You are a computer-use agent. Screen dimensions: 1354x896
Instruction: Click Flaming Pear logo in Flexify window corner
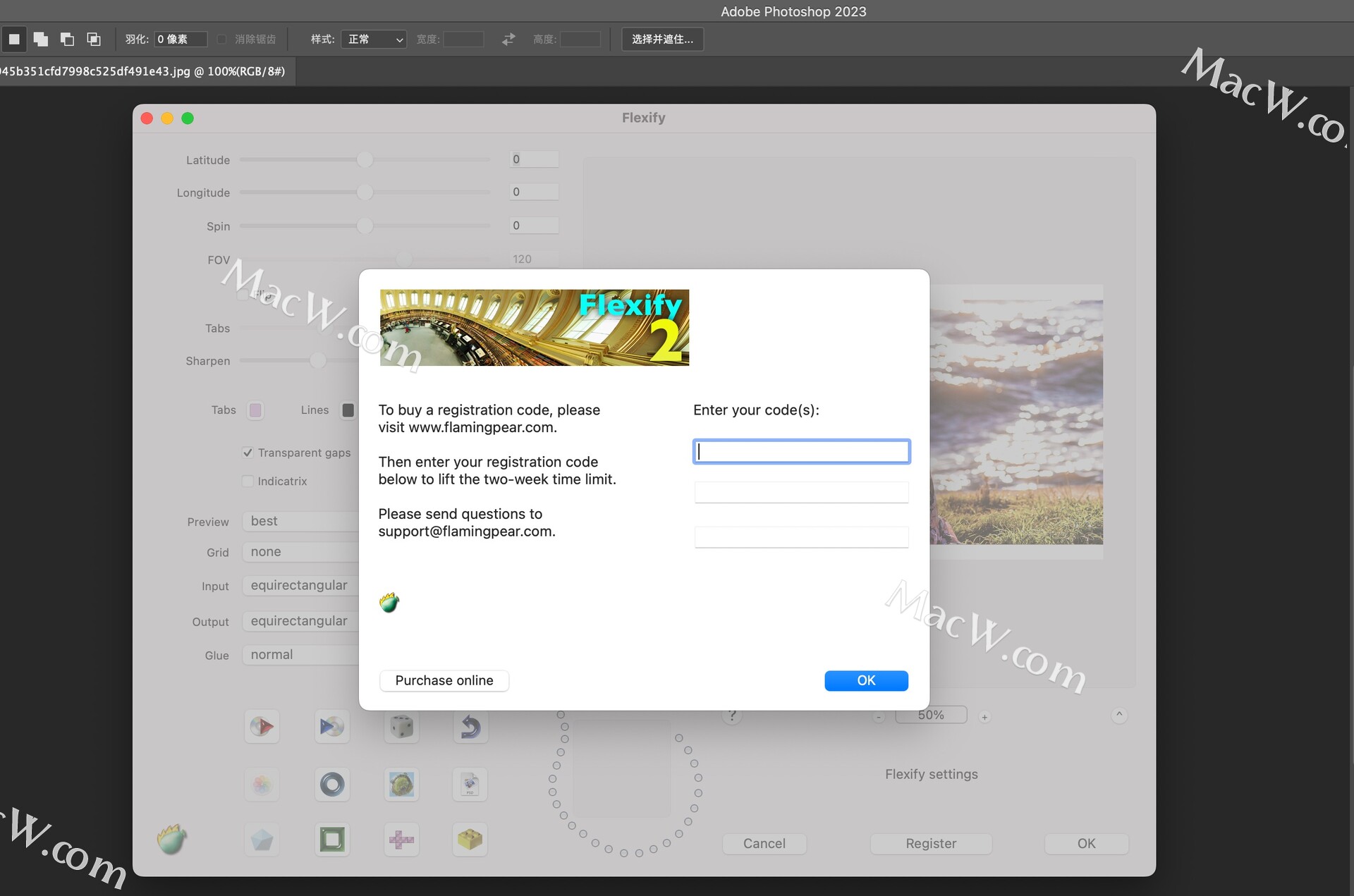(x=172, y=839)
